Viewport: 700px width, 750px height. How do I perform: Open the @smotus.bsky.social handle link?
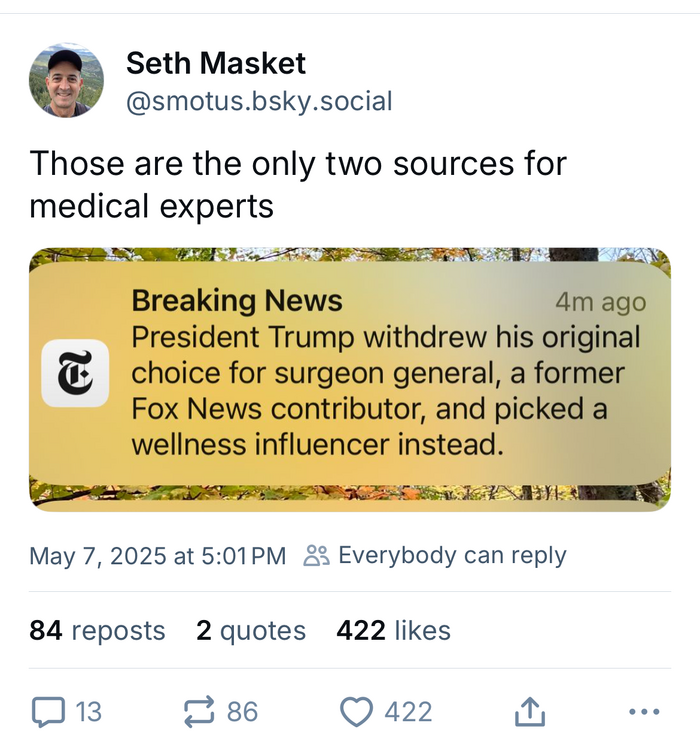(259, 101)
